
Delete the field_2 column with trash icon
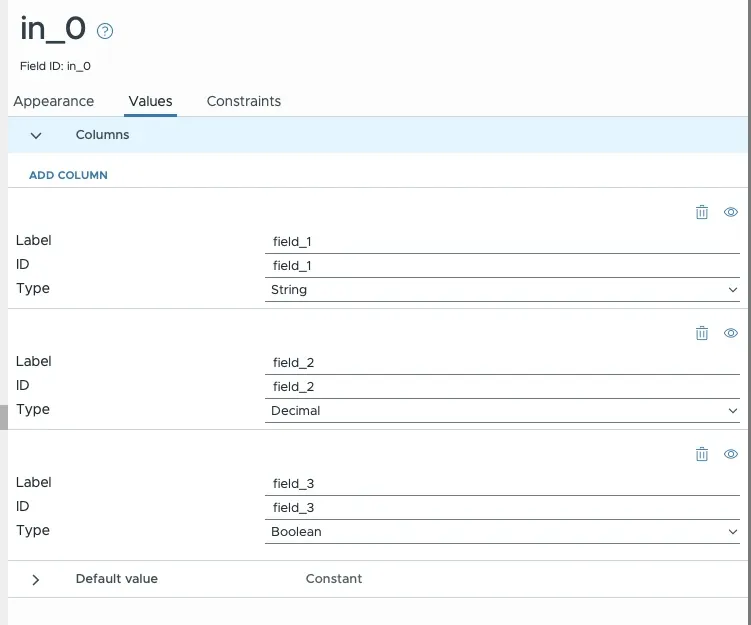(x=702, y=333)
